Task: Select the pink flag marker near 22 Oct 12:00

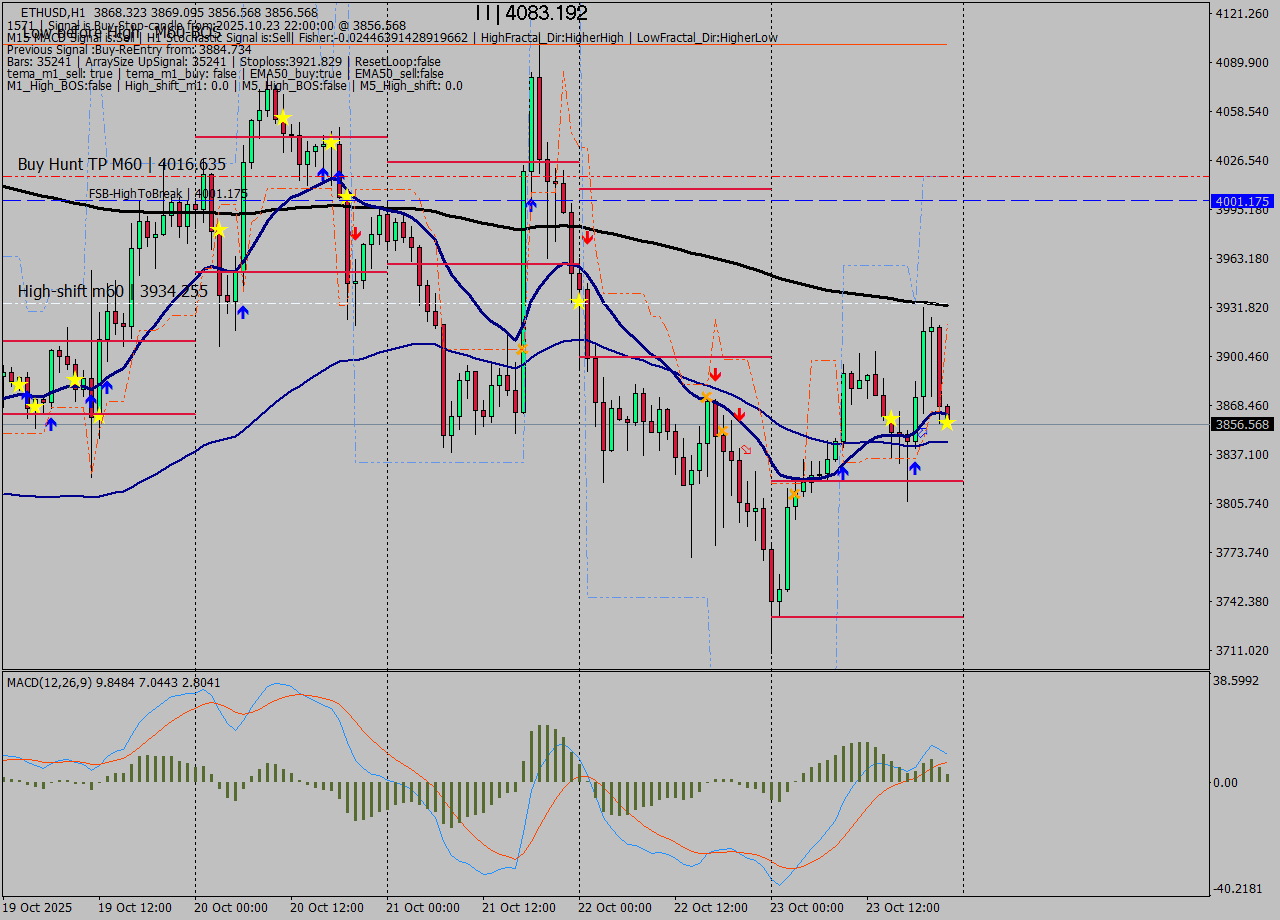Action: (x=746, y=449)
